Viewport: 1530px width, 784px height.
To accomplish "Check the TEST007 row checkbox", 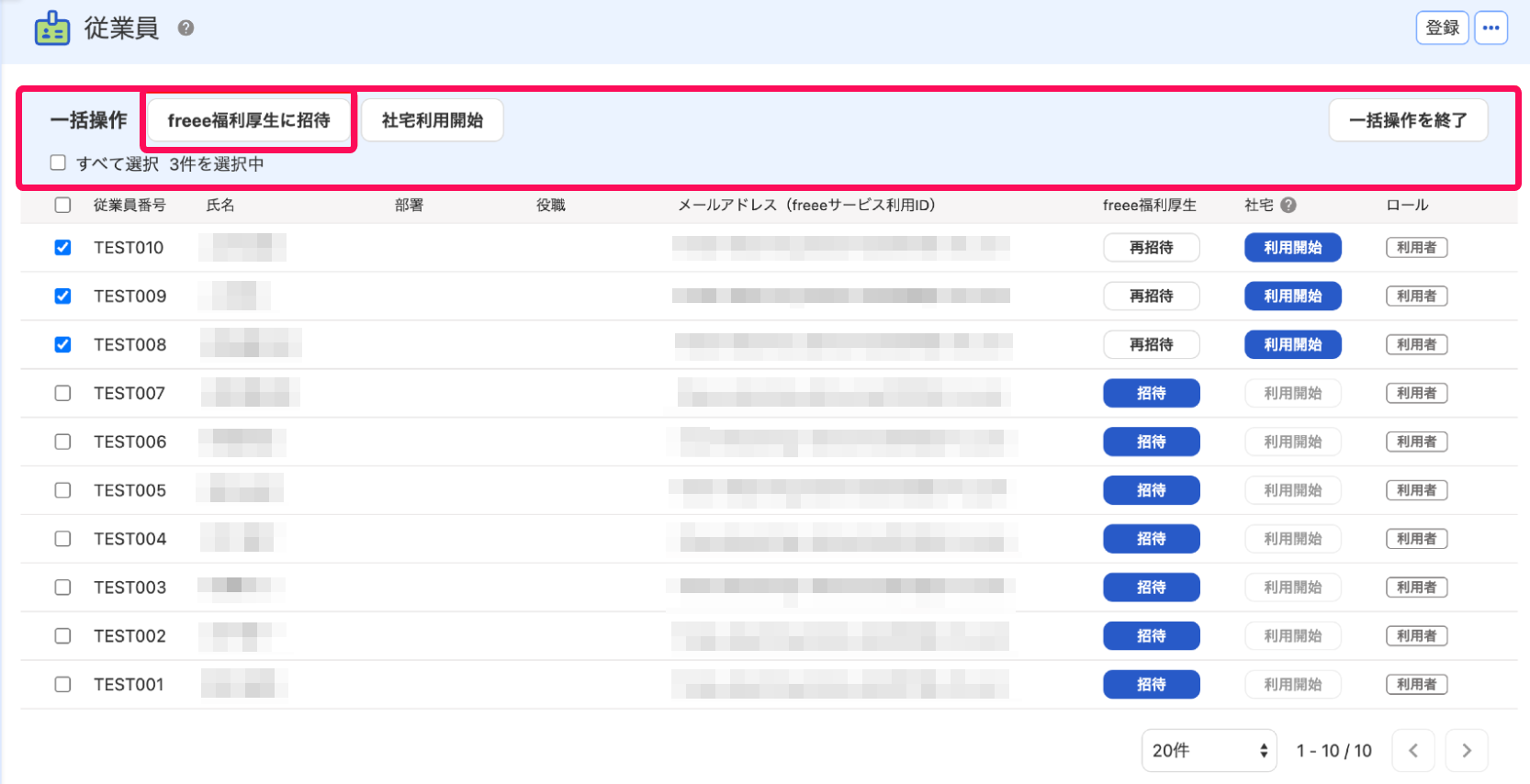I will click(62, 393).
